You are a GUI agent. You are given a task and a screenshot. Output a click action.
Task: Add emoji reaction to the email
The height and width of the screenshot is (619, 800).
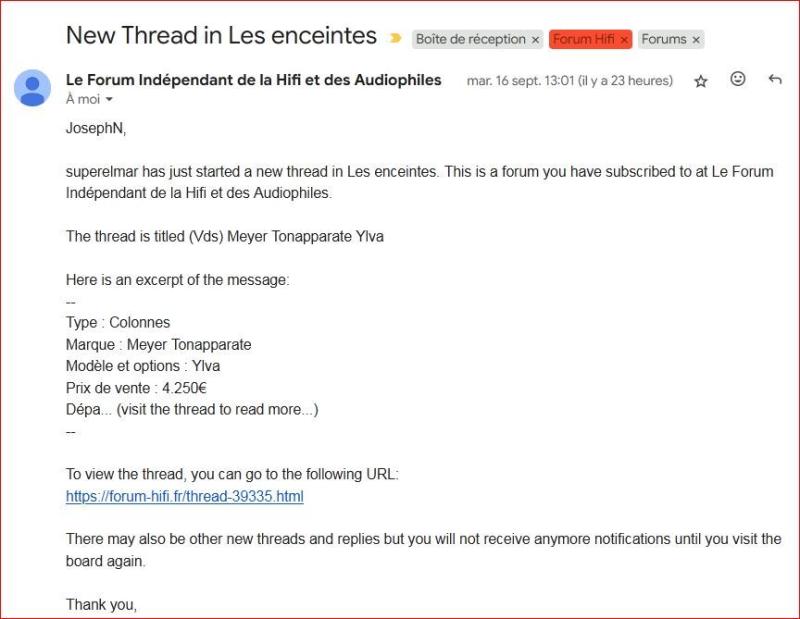click(738, 79)
